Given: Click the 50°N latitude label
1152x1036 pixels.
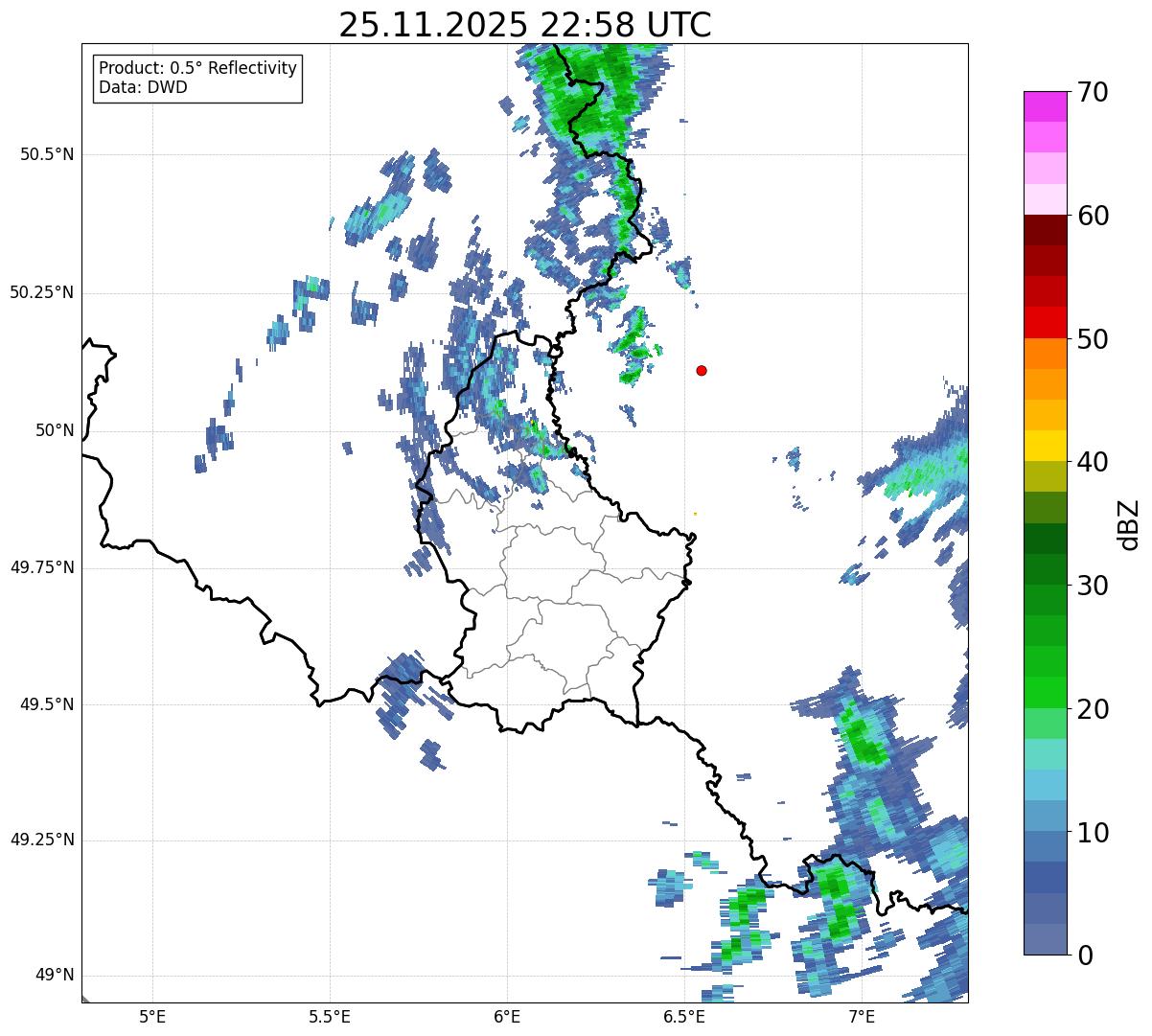Looking at the screenshot, I should 55,430.
